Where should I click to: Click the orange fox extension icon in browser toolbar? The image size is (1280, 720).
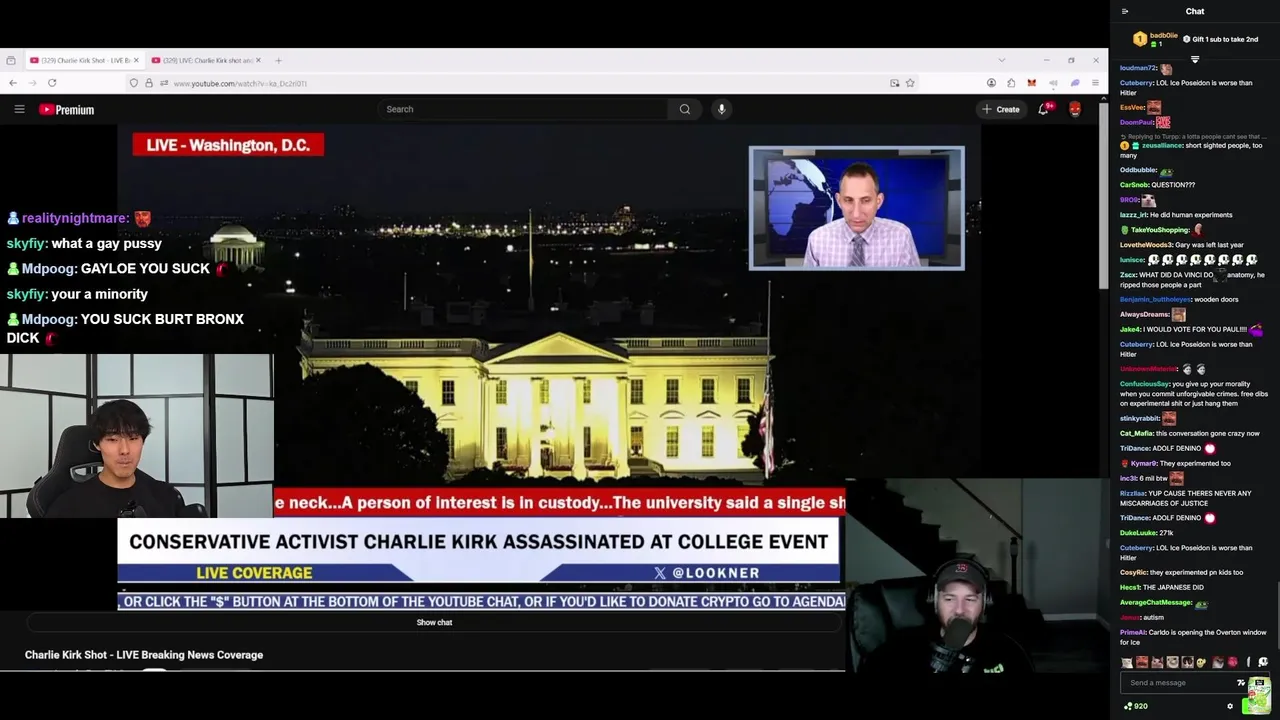pyautogui.click(x=1031, y=83)
